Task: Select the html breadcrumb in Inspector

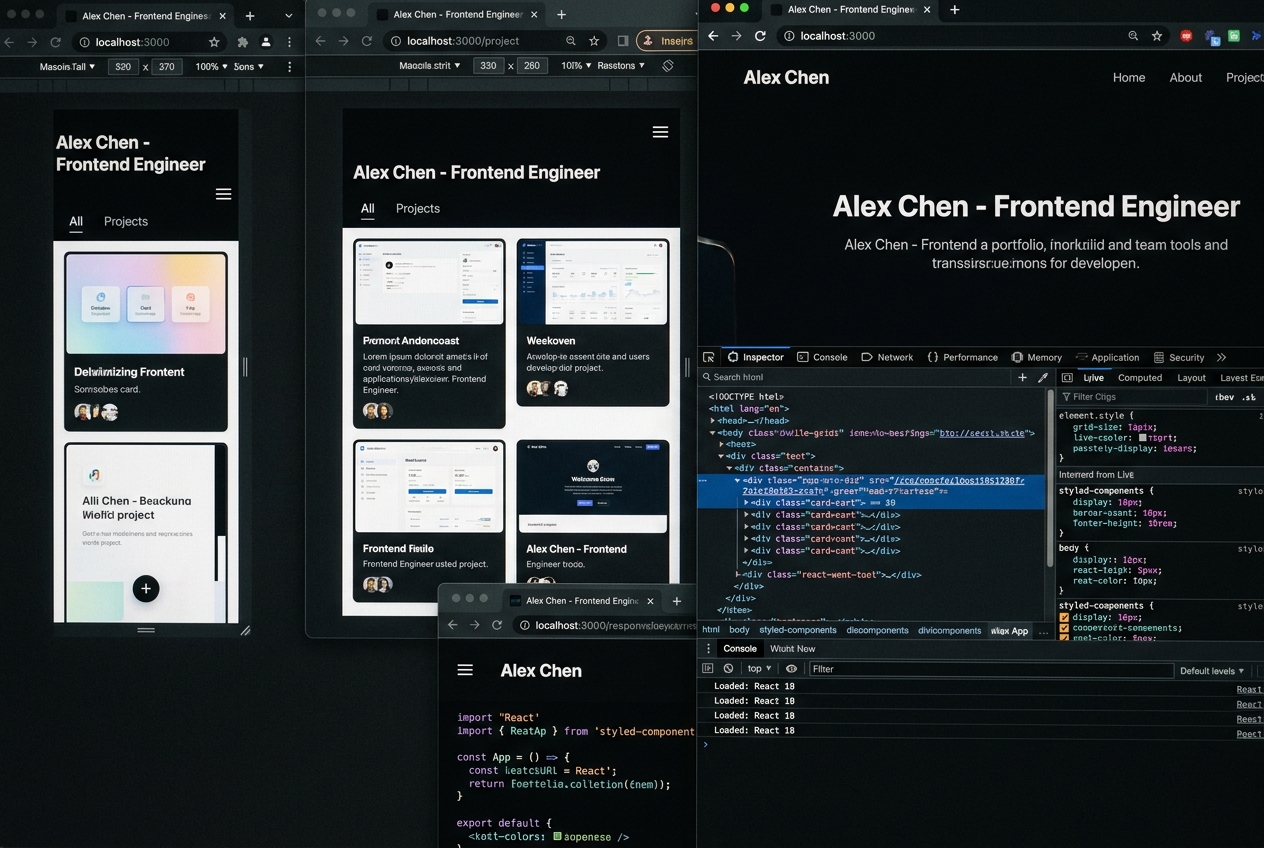Action: 710,630
